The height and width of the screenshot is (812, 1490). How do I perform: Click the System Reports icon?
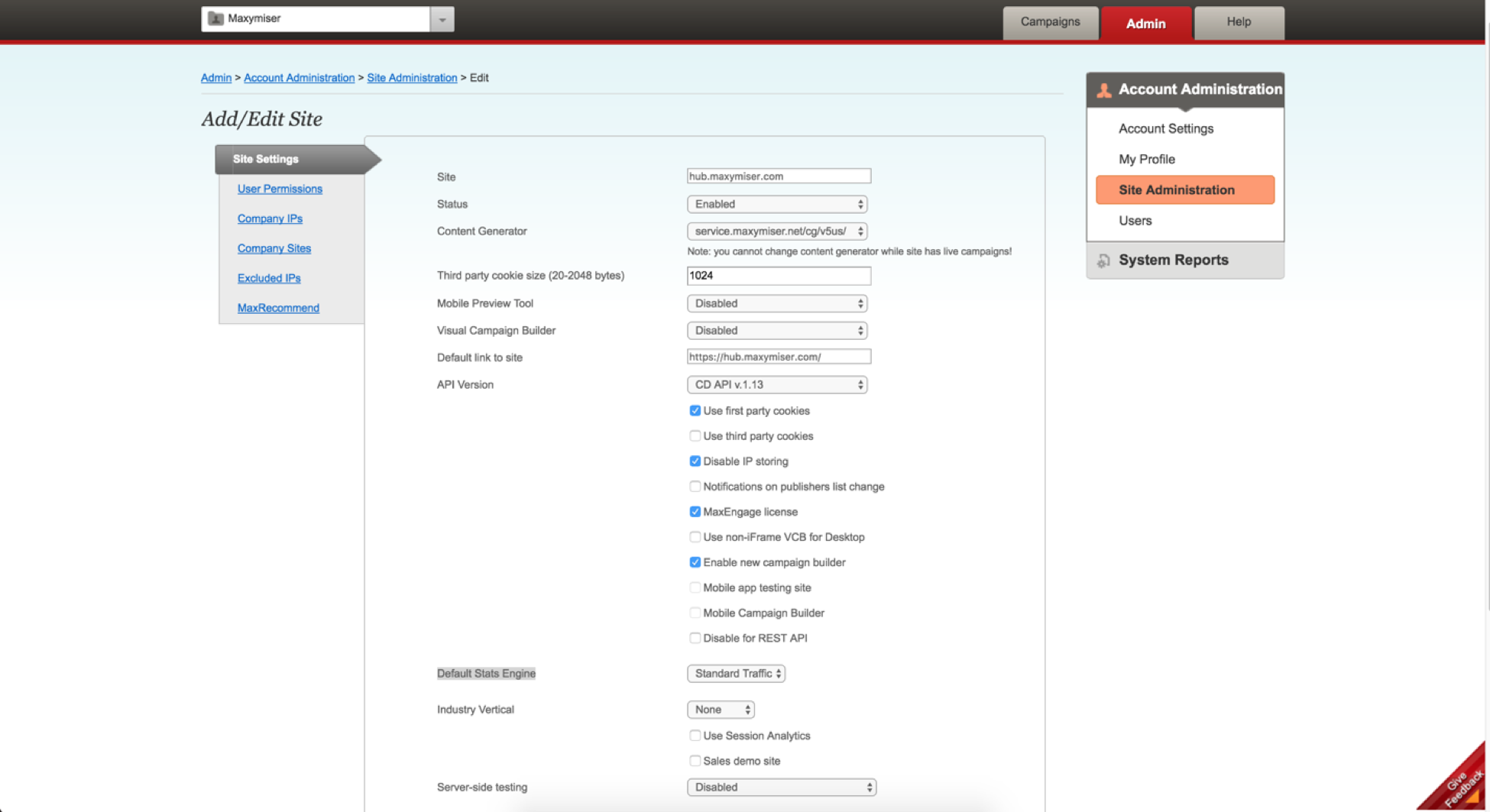tap(1103, 260)
